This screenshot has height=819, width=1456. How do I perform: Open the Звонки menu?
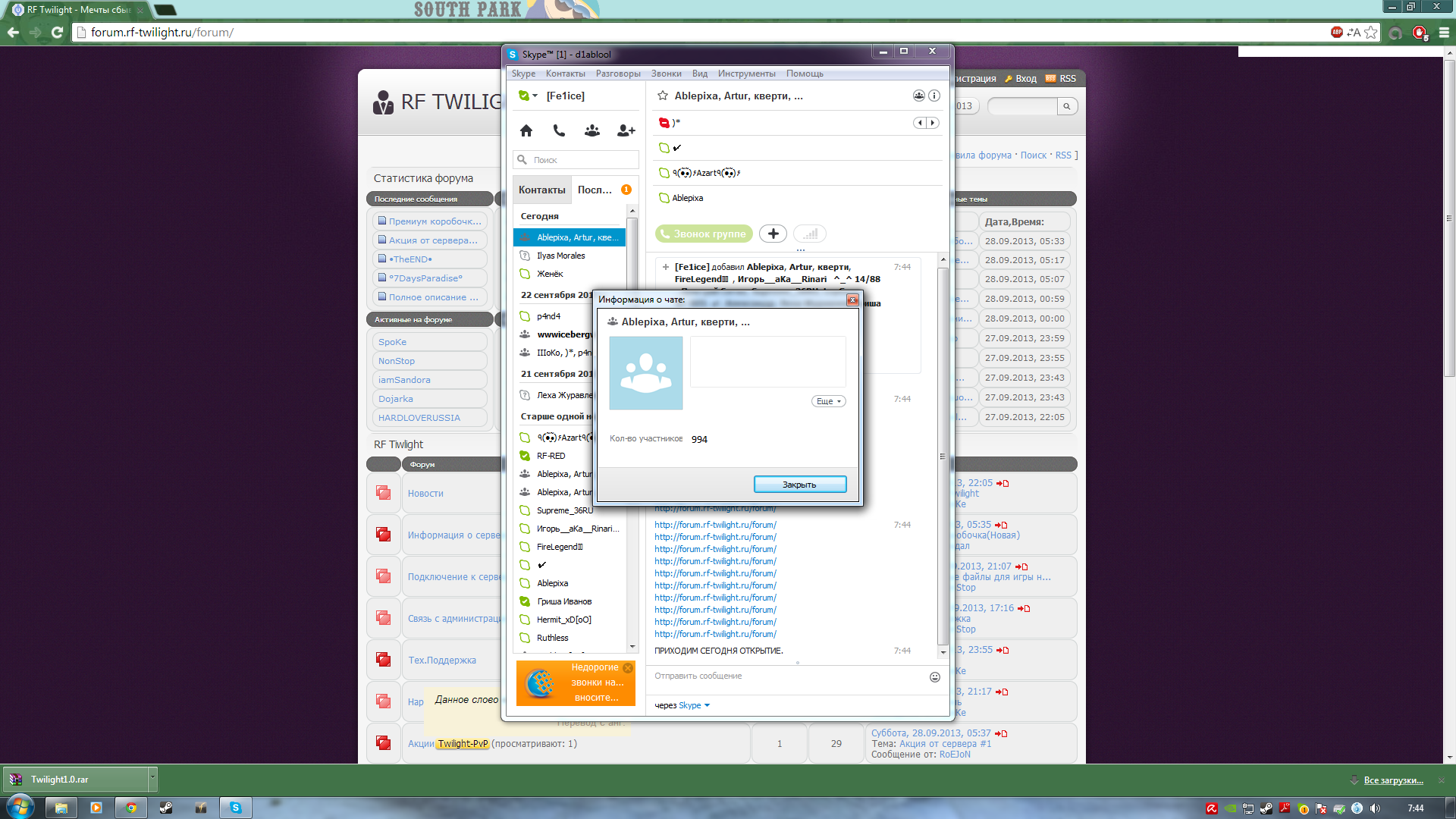tap(666, 74)
